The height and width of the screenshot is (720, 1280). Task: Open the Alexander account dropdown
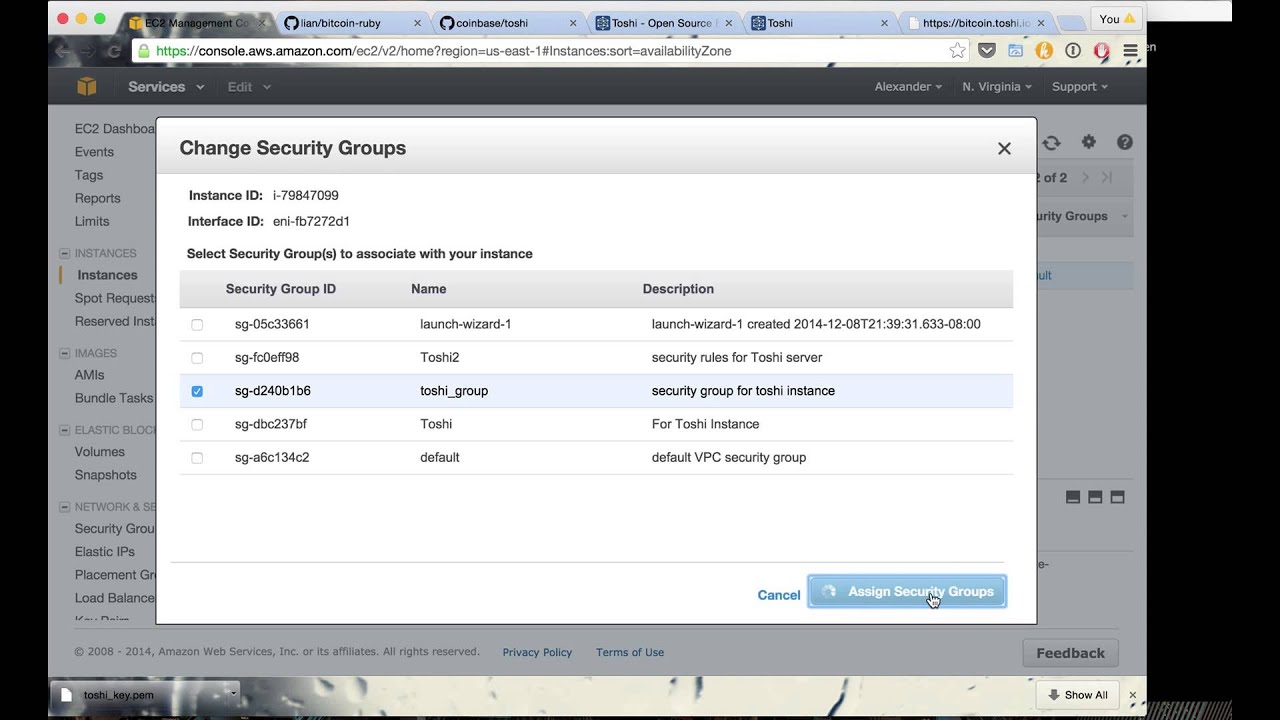pyautogui.click(x=908, y=87)
